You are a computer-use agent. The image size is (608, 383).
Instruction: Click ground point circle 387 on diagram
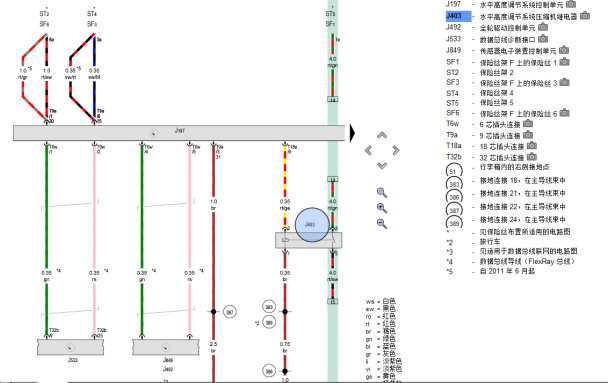(230, 312)
